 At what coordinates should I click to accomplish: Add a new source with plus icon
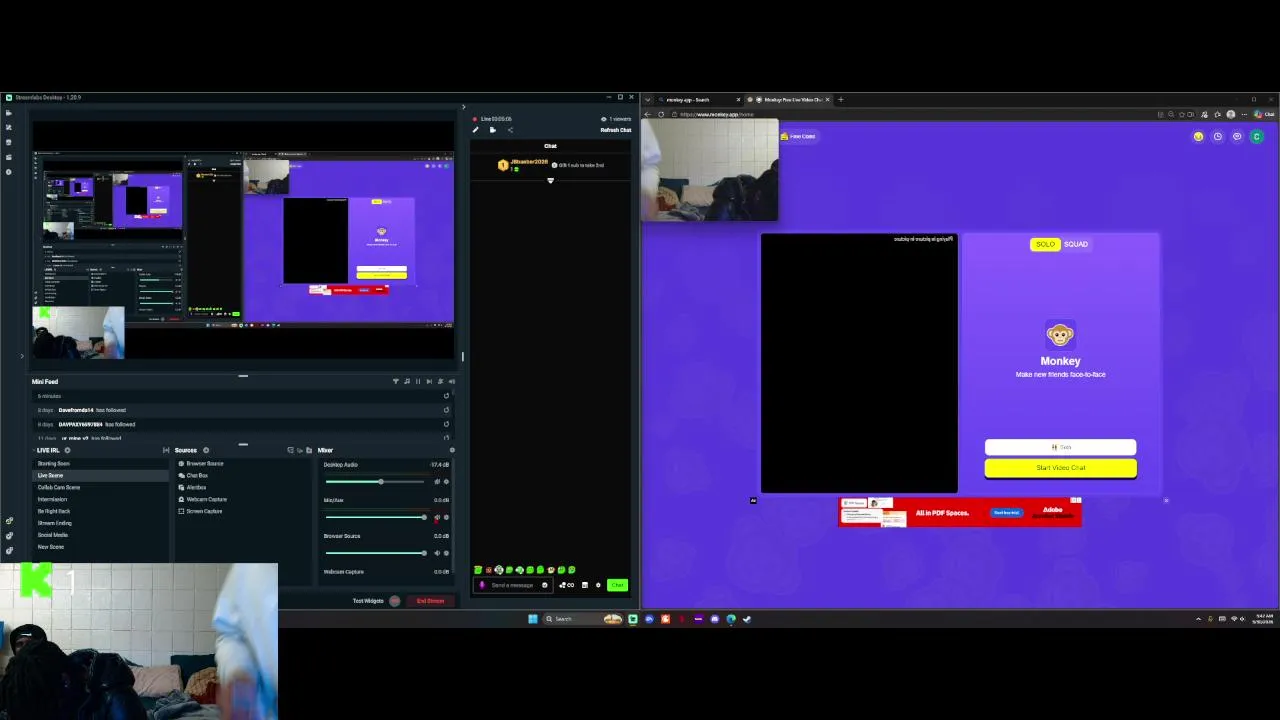pos(206,450)
